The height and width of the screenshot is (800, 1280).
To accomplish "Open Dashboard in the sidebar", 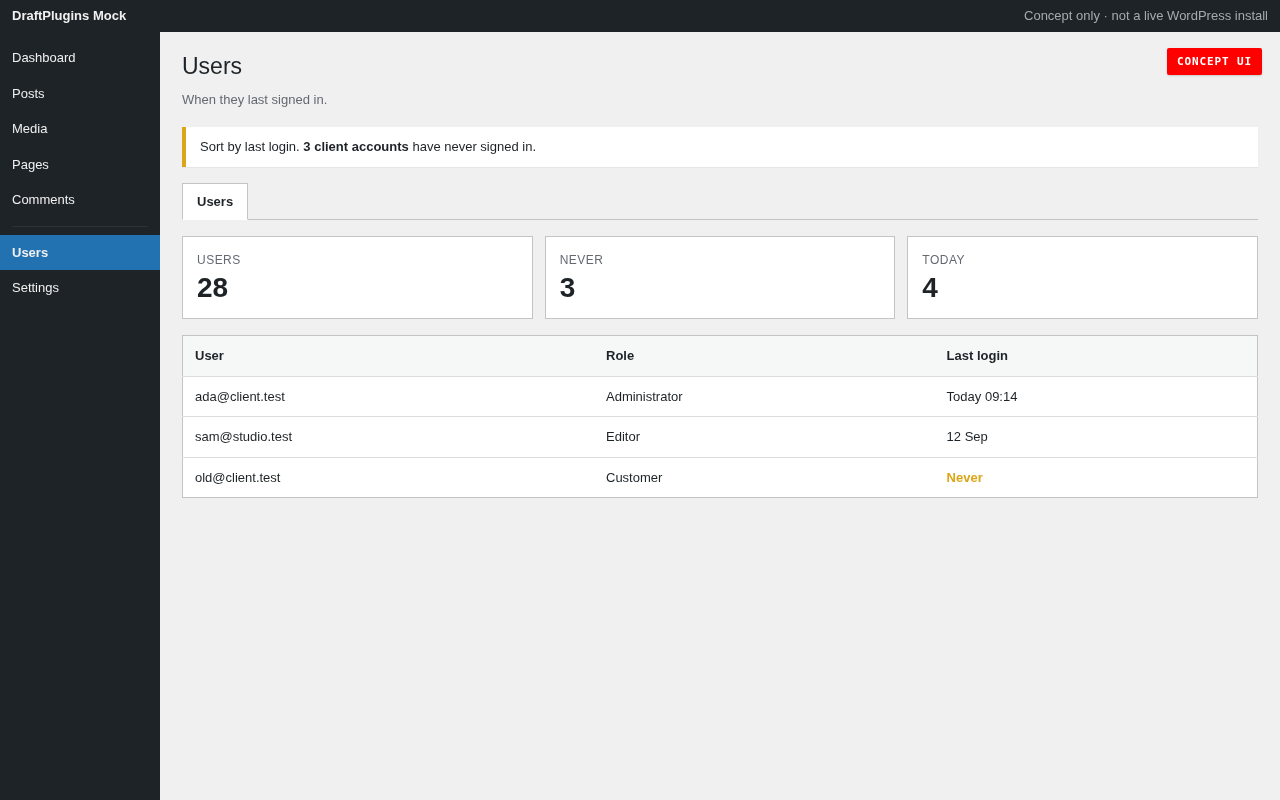I will (80, 58).
